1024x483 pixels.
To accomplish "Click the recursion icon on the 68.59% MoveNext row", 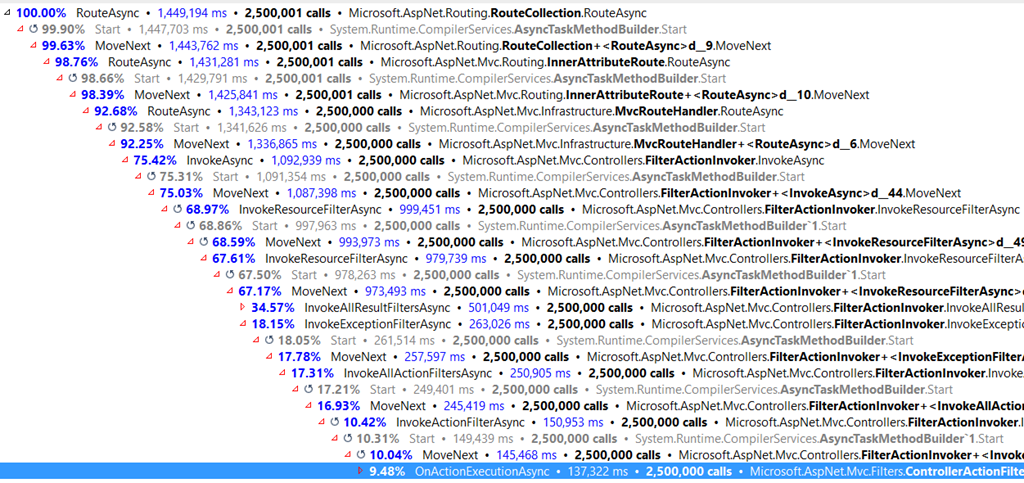I will 204,242.
